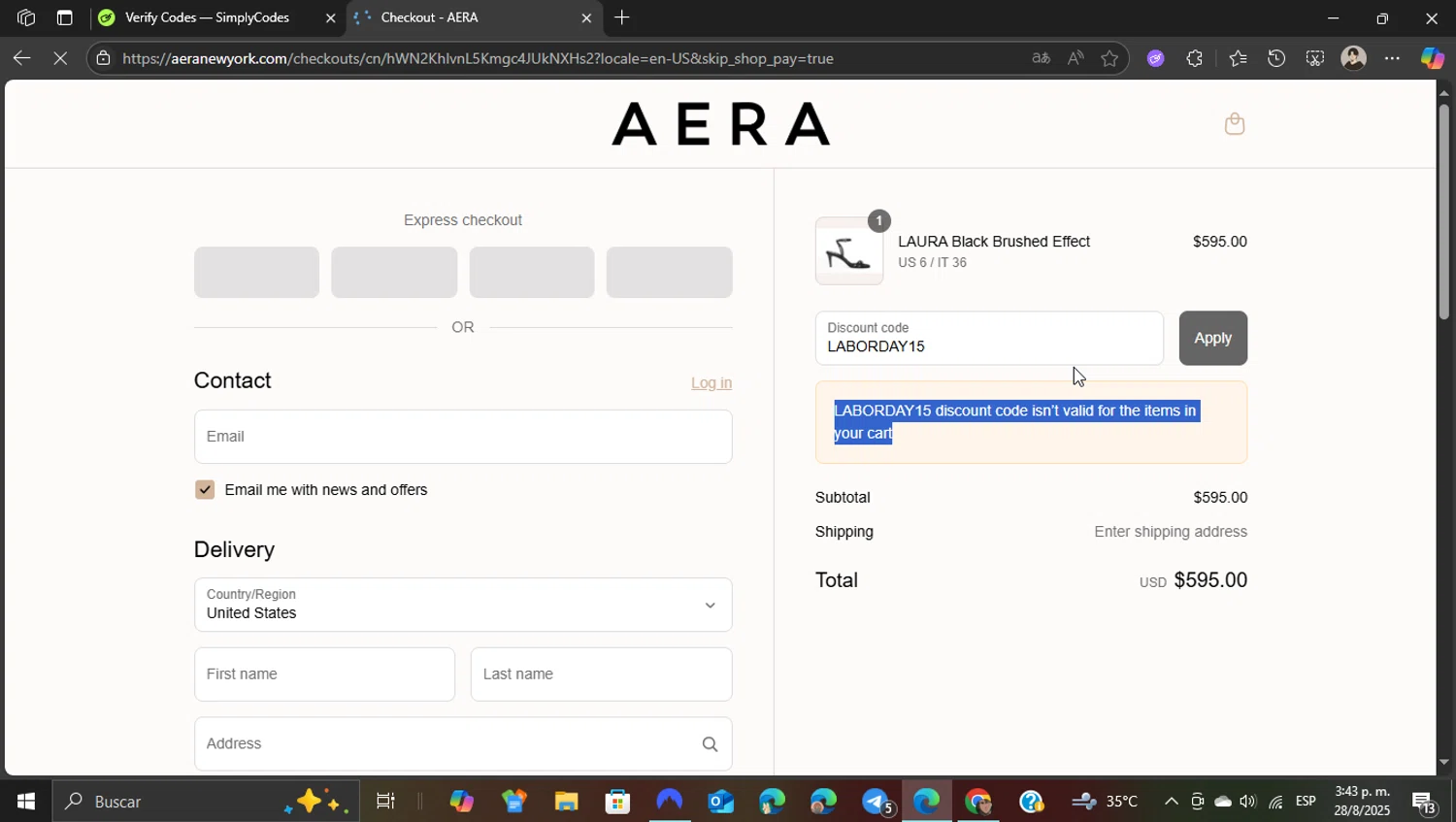Click the Last name field
The height and width of the screenshot is (822, 1456).
click(x=601, y=674)
